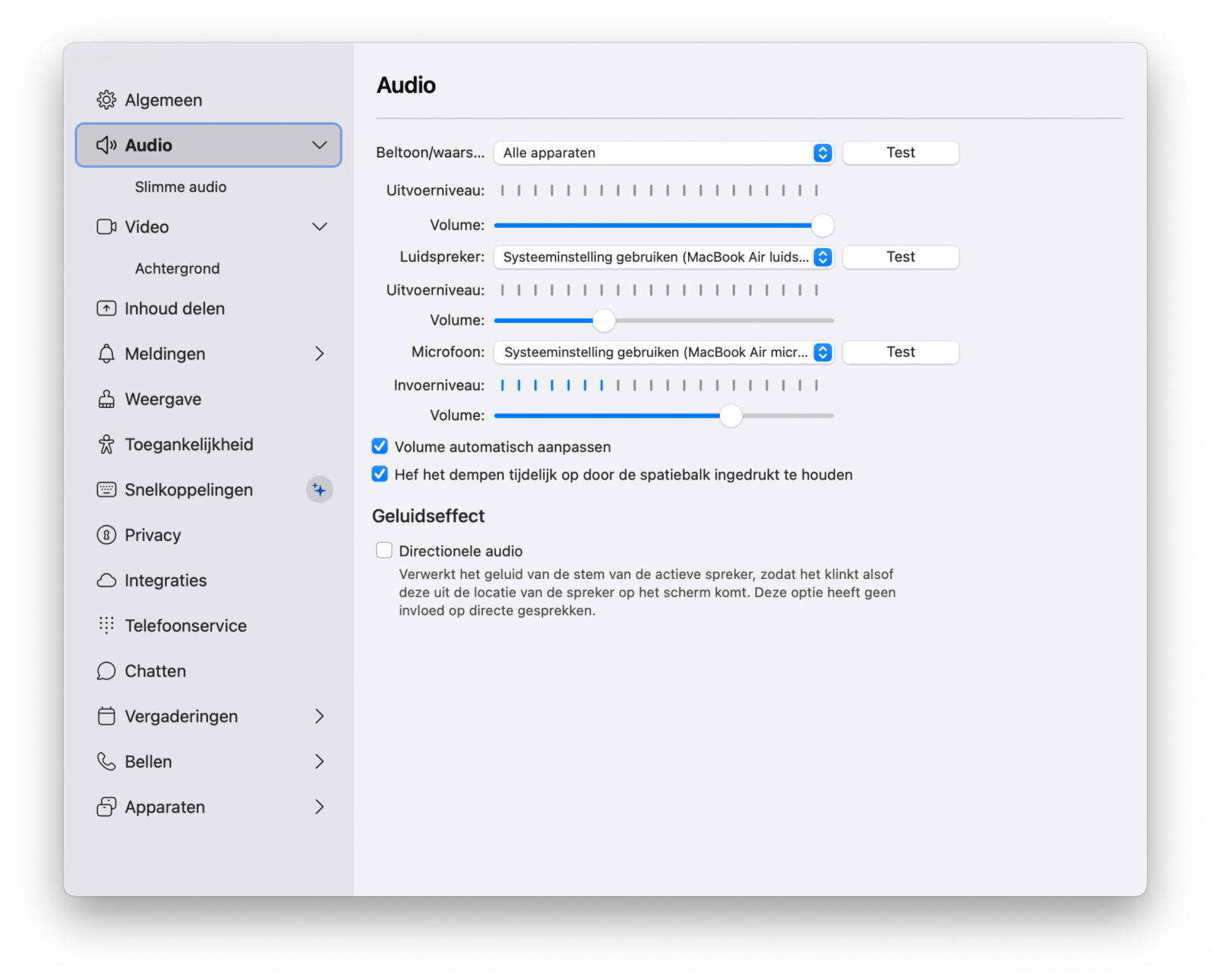The height and width of the screenshot is (980, 1211).
Task: Open the Luidspreker device dropdown
Action: [x=664, y=257]
